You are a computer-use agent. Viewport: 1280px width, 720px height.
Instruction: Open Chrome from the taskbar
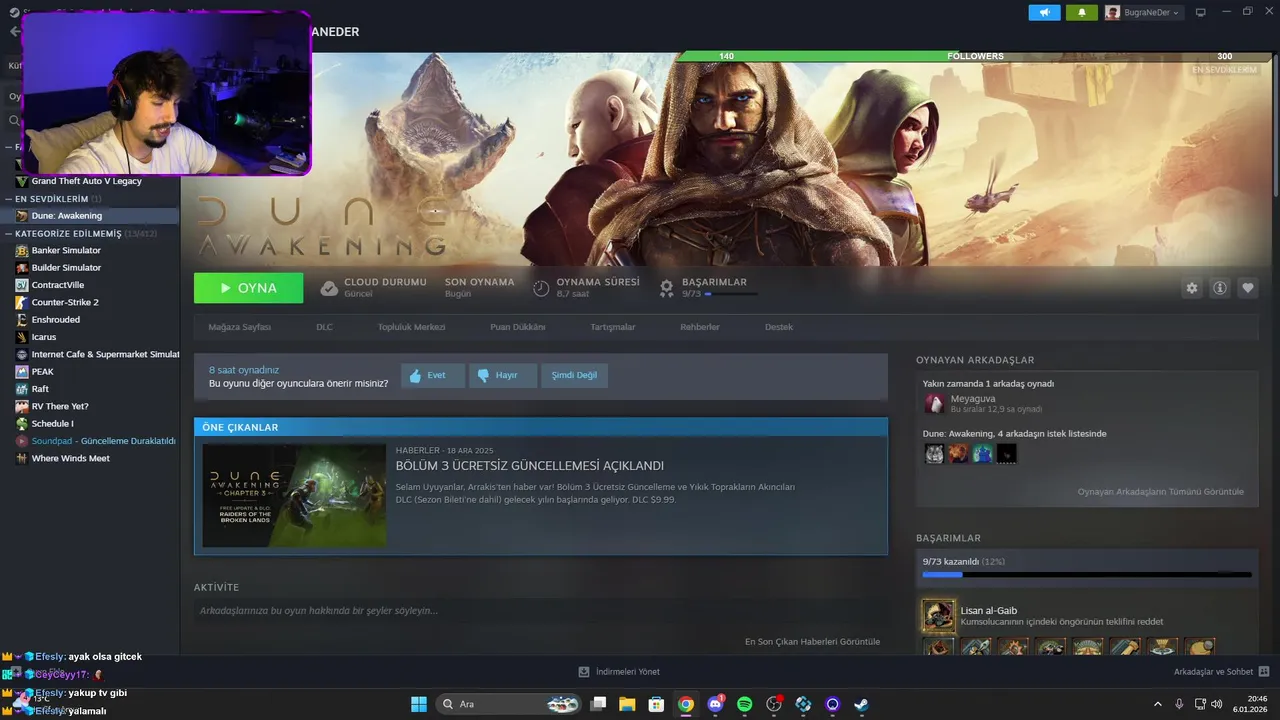pos(685,704)
